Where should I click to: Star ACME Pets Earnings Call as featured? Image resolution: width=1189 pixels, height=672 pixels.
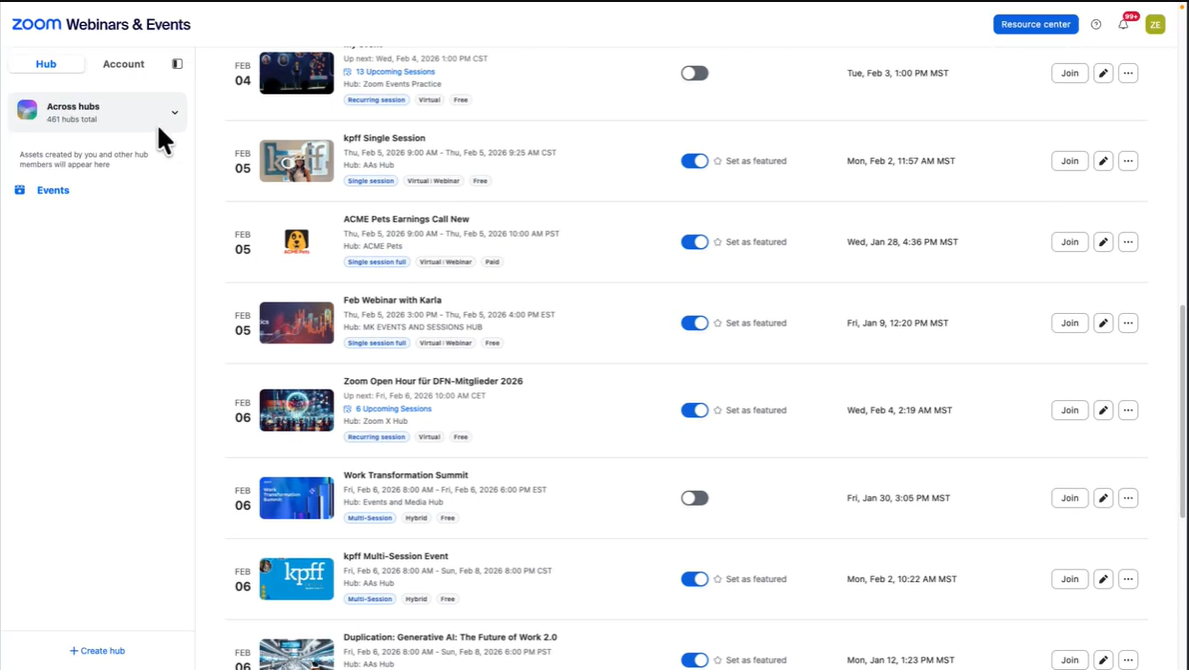click(x=718, y=242)
